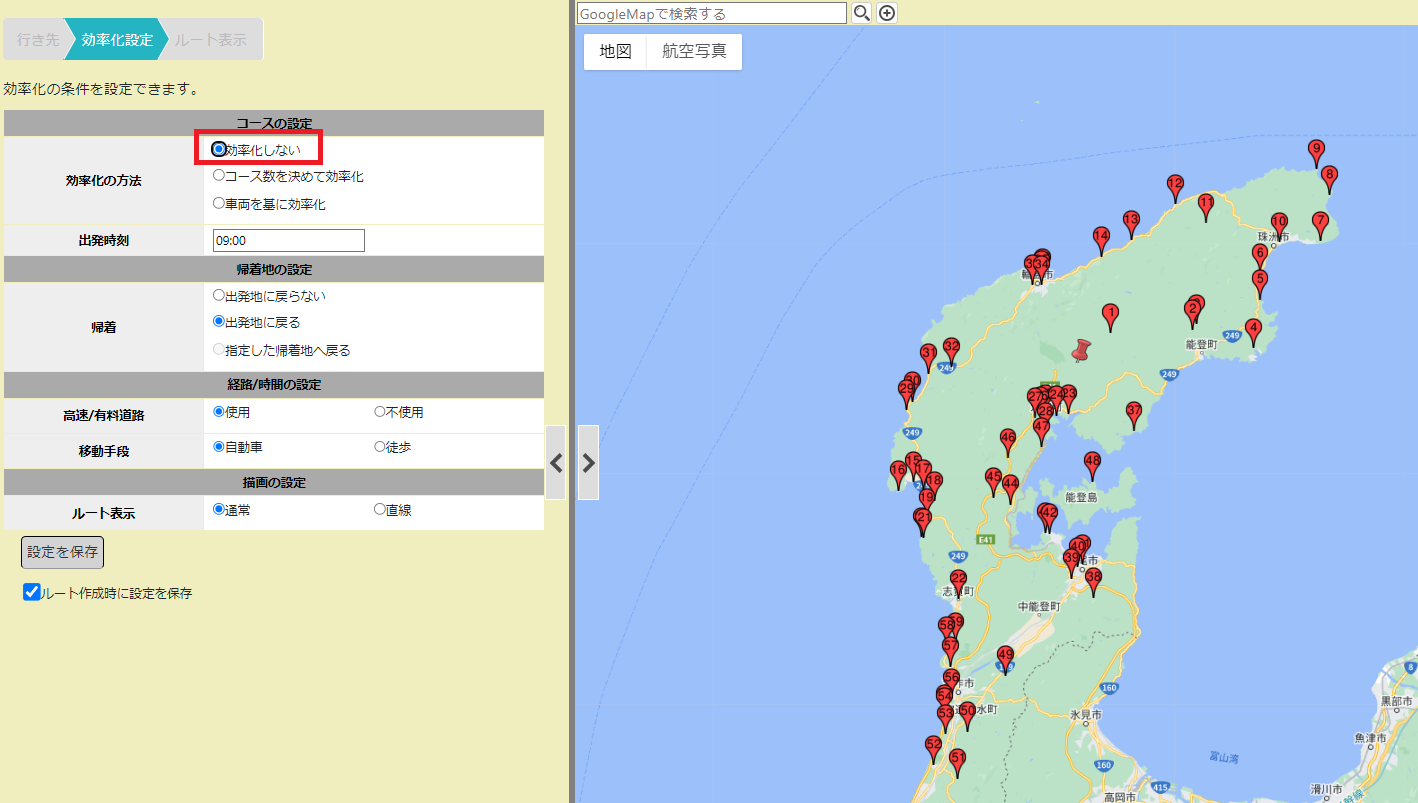Click the red pushpin start marker
The image size is (1418, 803).
[x=1080, y=350]
